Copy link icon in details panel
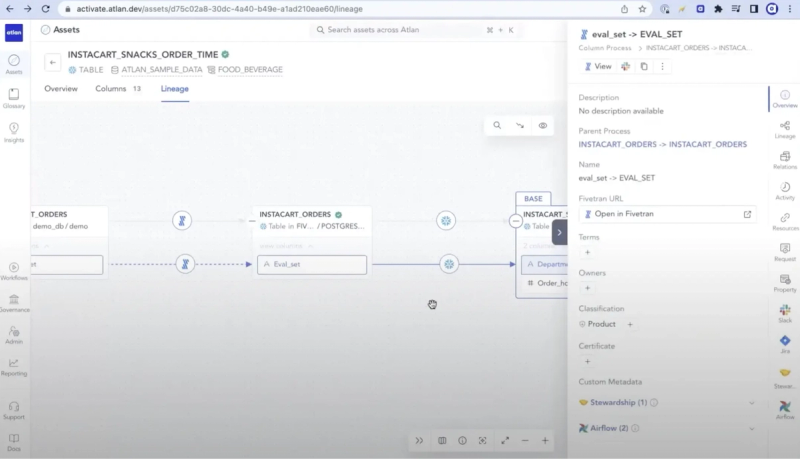Image resolution: width=800 pixels, height=459 pixels. (644, 66)
